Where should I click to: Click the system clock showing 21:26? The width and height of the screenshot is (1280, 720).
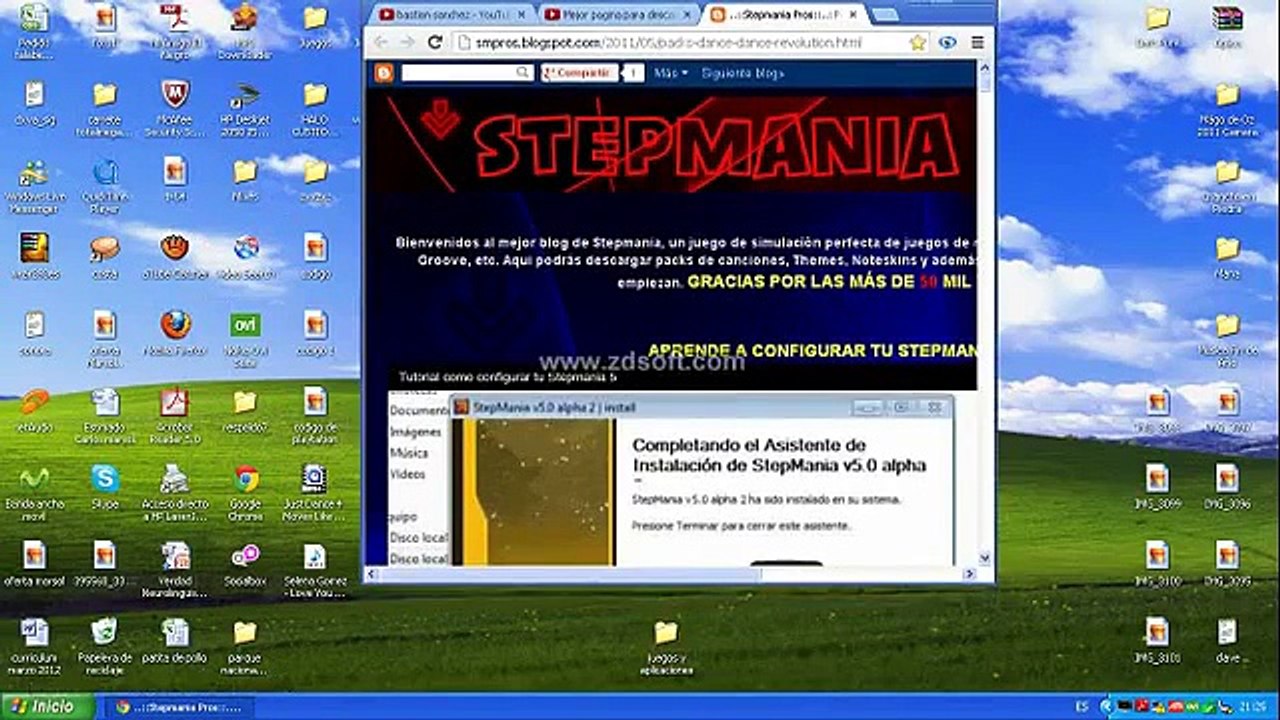click(1253, 707)
